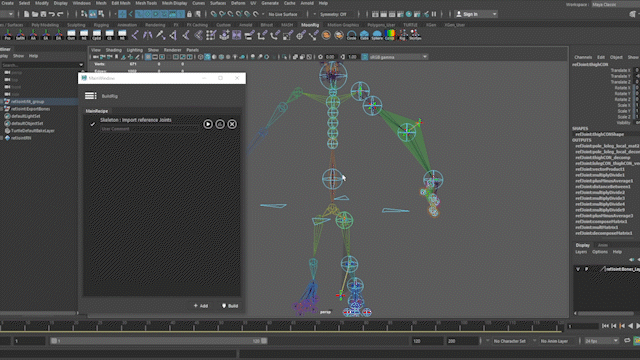This screenshot has width=640, height=360.
Task: Open Options menu in layer editor
Action: point(600,252)
